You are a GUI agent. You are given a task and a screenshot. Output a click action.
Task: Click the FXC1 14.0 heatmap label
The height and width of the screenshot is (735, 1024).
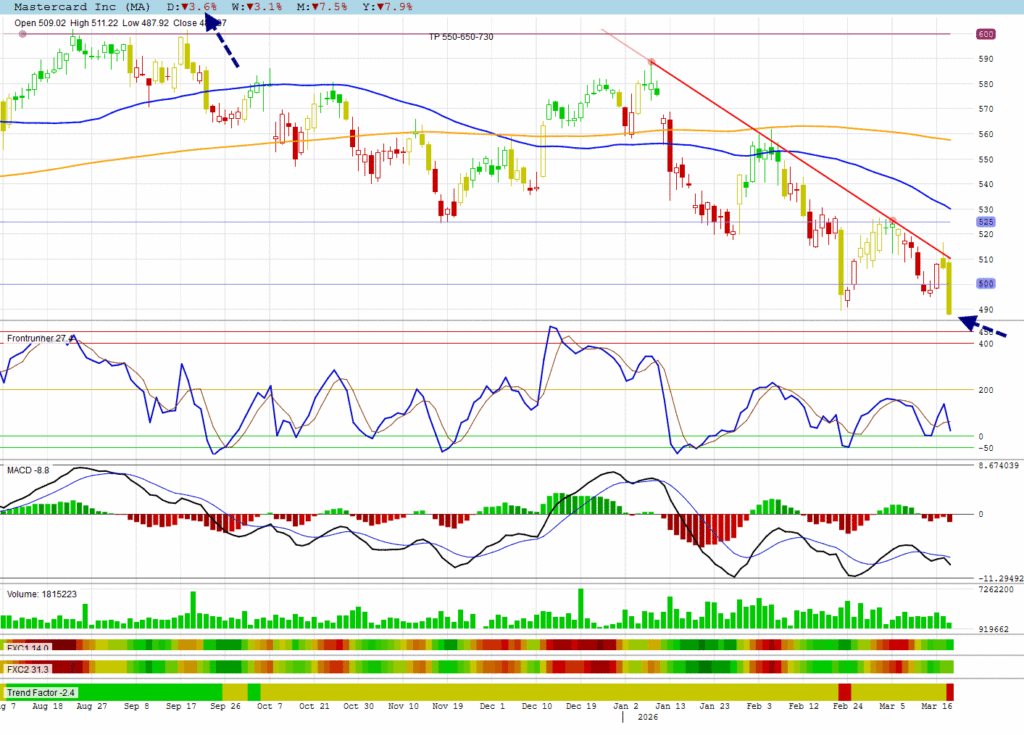pos(29,648)
